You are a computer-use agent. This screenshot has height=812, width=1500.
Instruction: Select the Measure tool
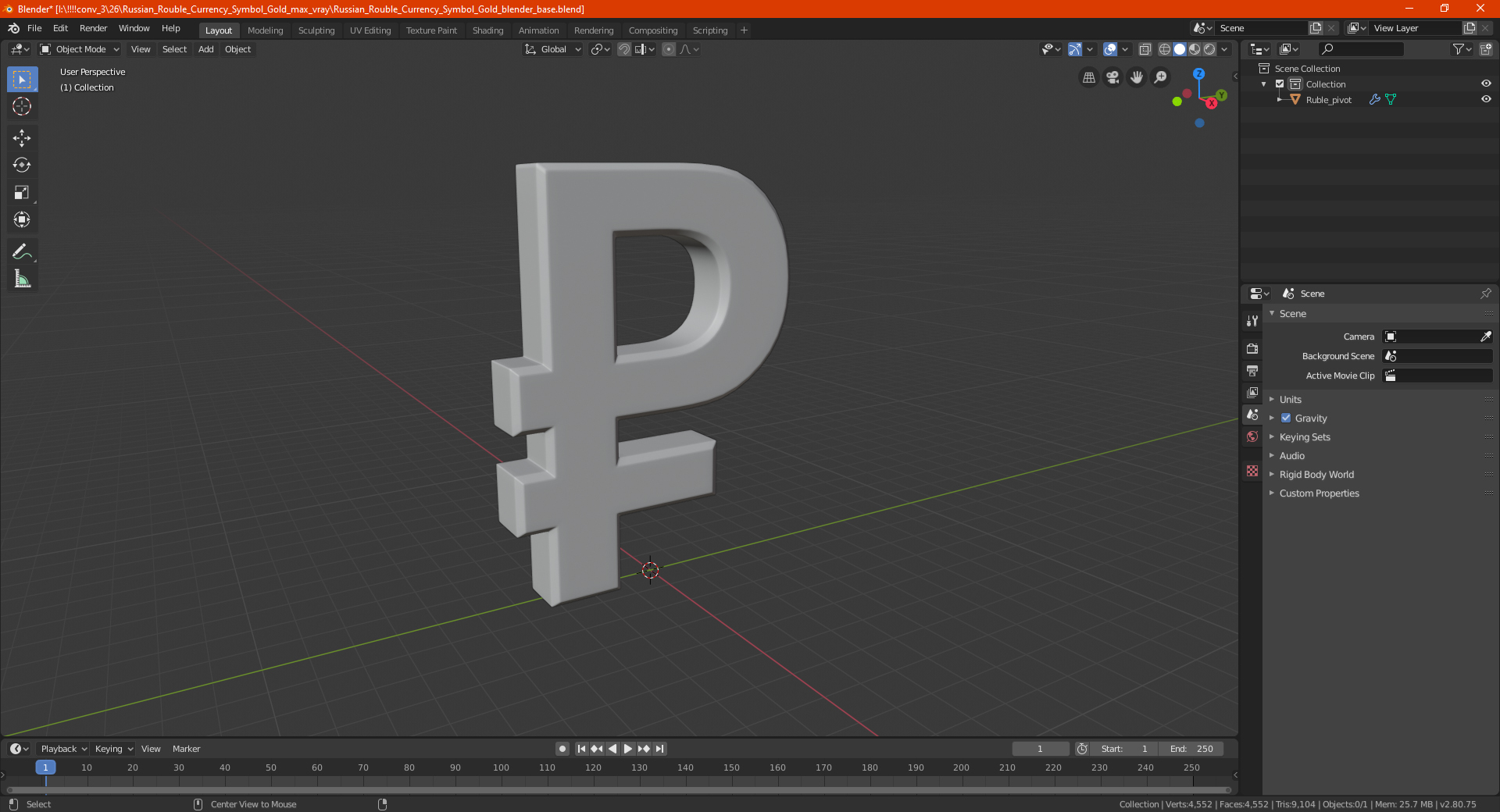click(x=22, y=279)
